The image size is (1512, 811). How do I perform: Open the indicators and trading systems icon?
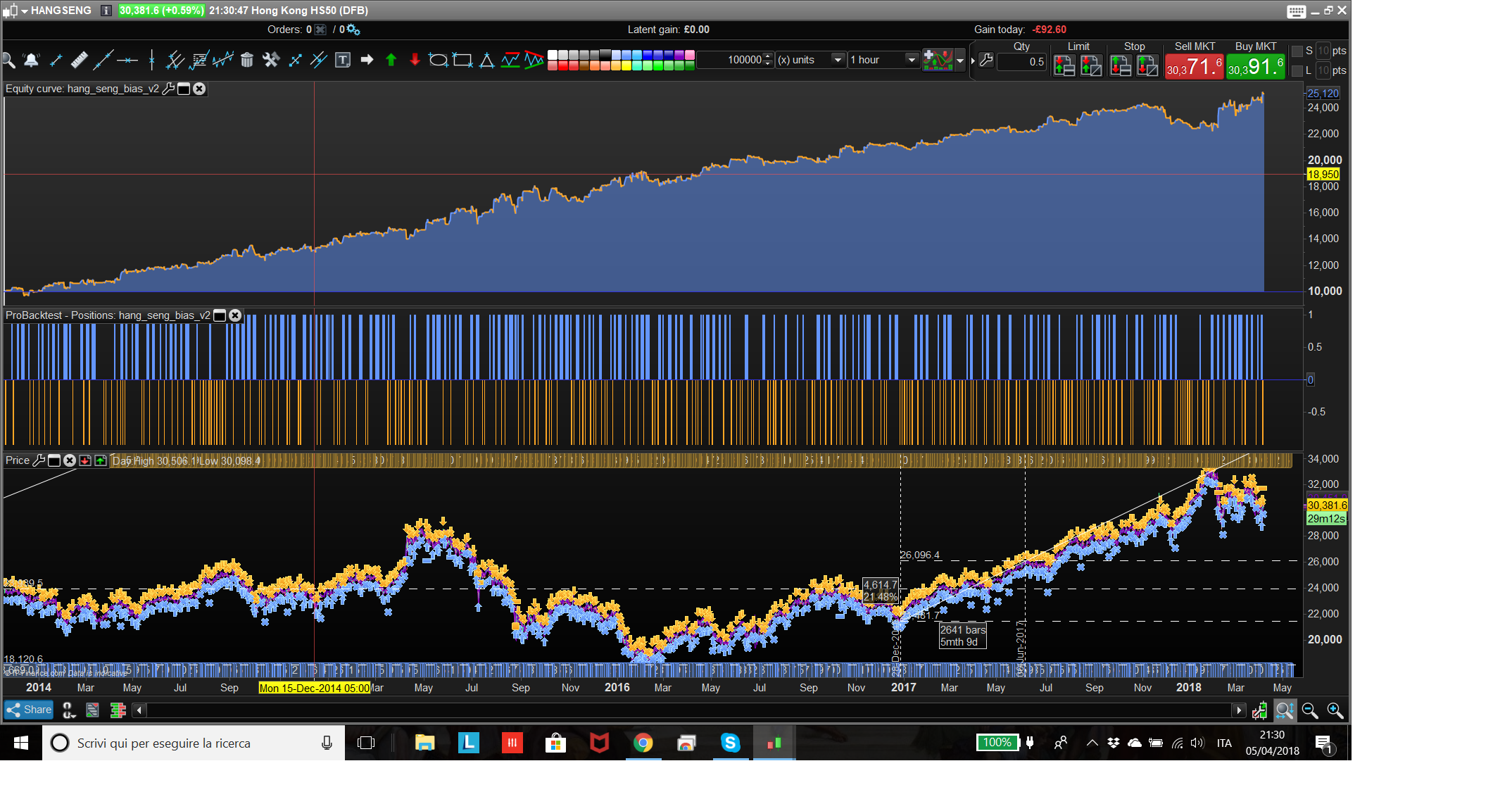click(938, 61)
